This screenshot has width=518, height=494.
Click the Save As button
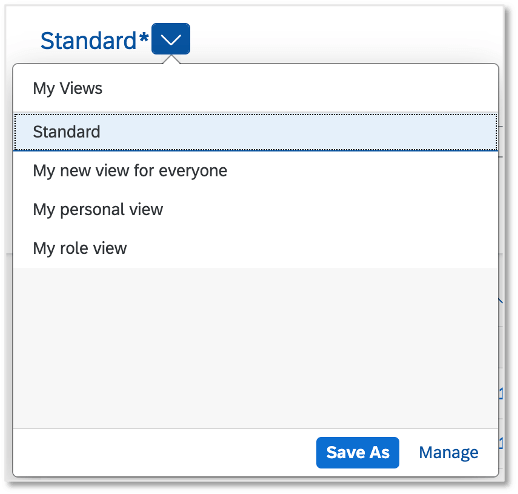pyautogui.click(x=357, y=452)
